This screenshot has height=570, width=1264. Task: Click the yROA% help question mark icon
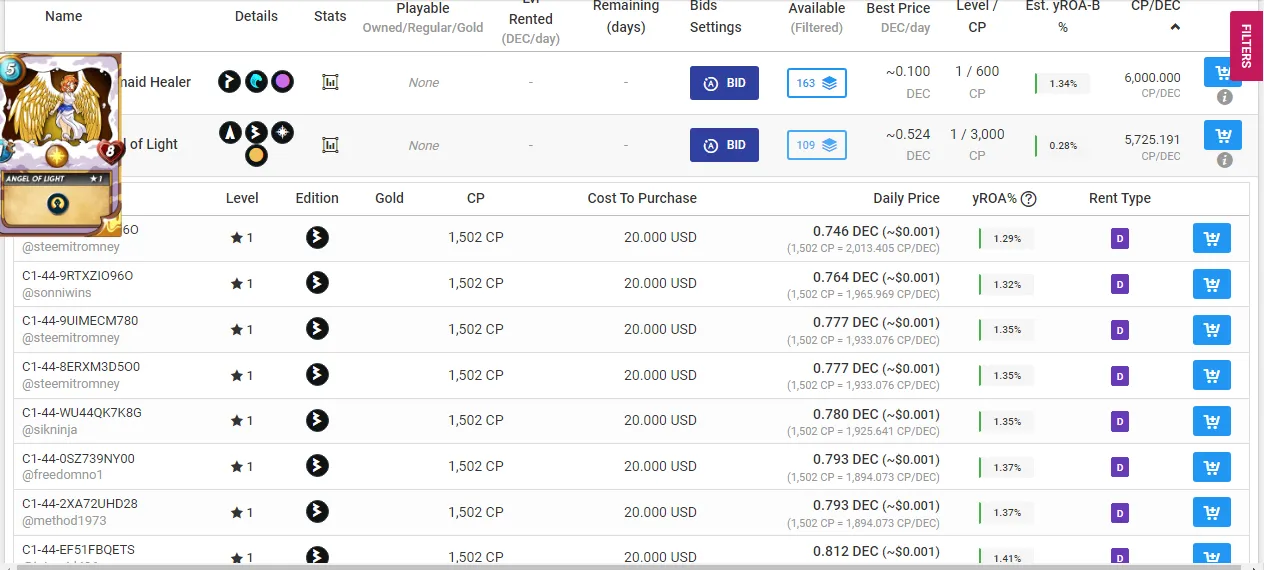click(x=1028, y=198)
